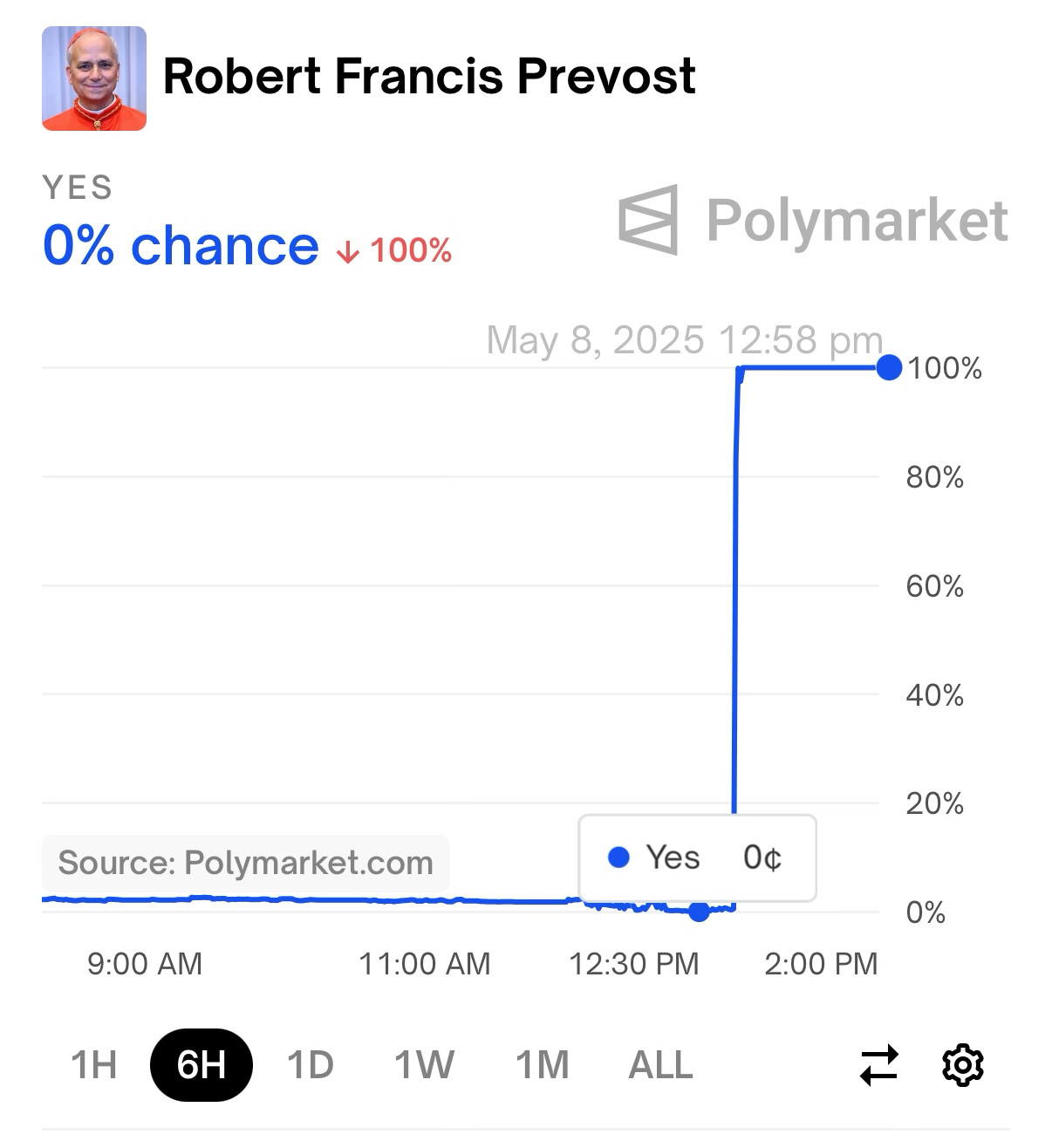Screen dimensions: 1052x1148
Task: Click the Polymarket wordmark text
Action: point(857,221)
